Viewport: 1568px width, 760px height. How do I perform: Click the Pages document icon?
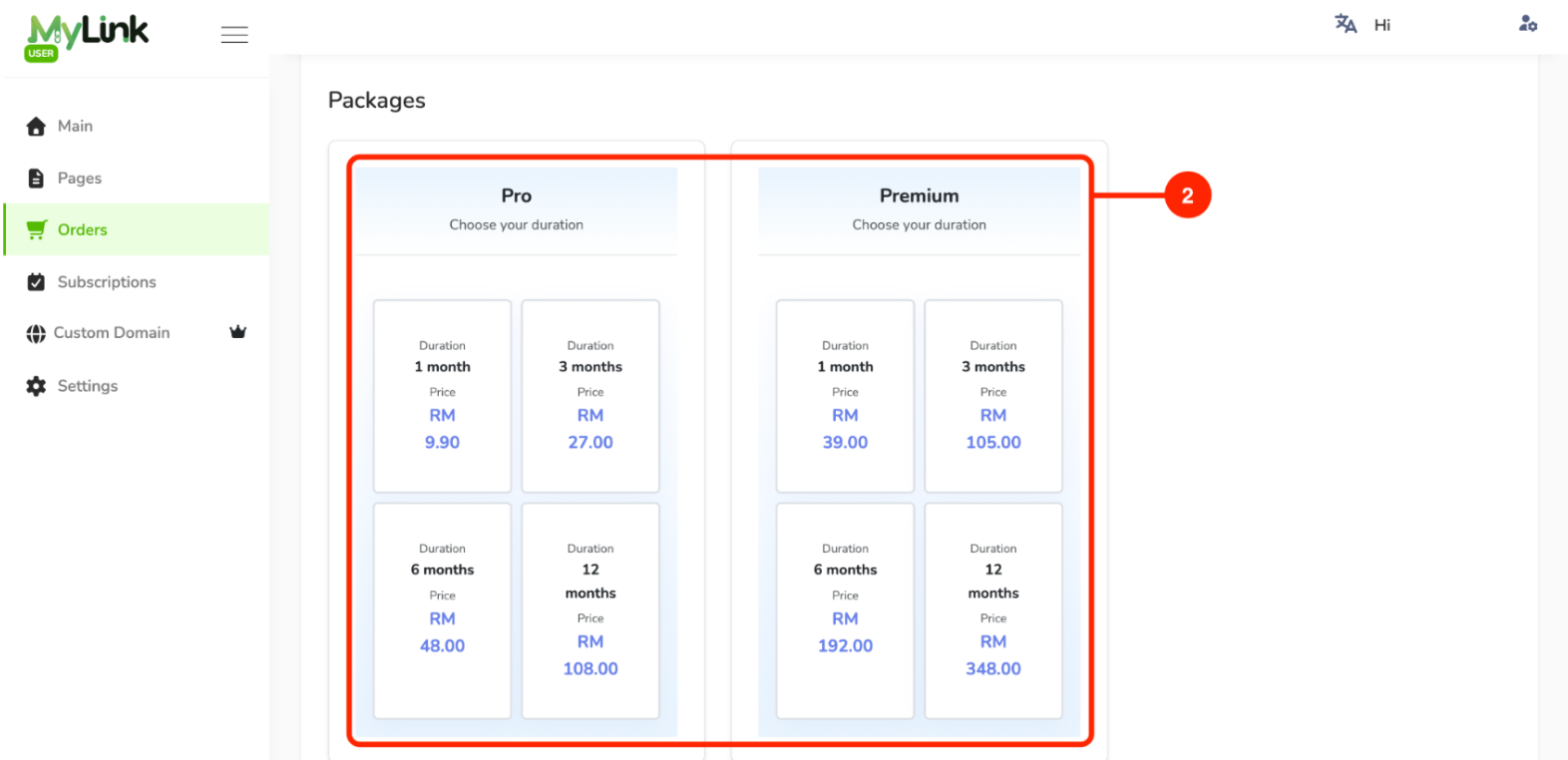pos(36,179)
